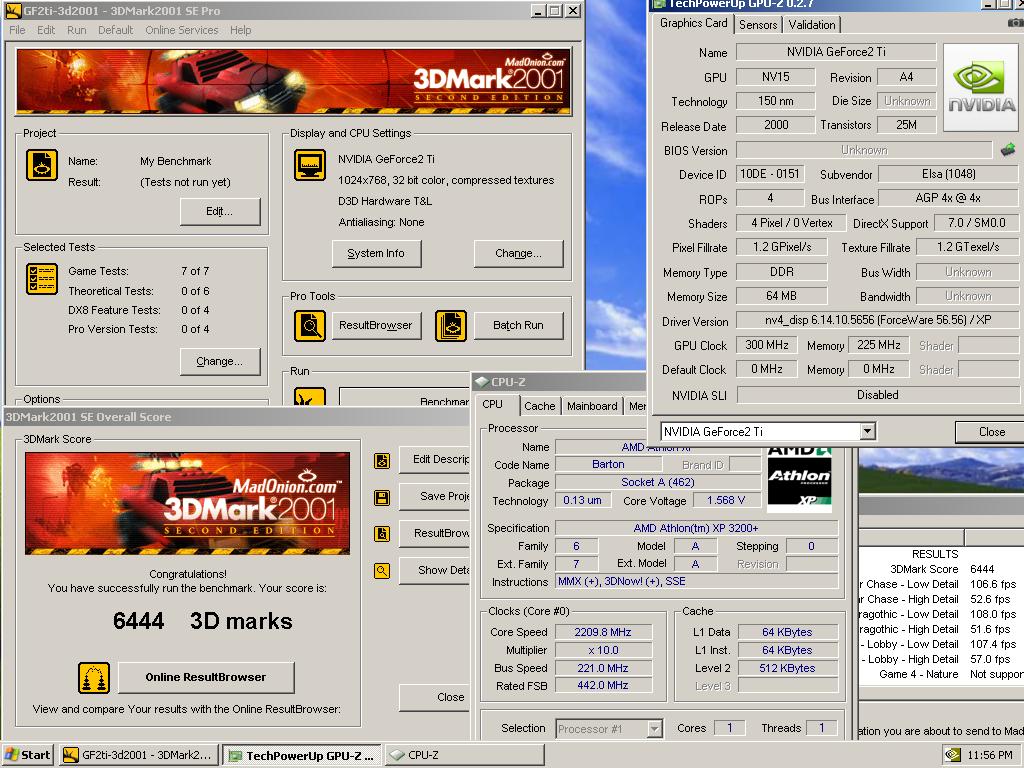The height and width of the screenshot is (768, 1024).
Task: Switch to the Mainboard tab in CPU-Z
Action: 592,406
